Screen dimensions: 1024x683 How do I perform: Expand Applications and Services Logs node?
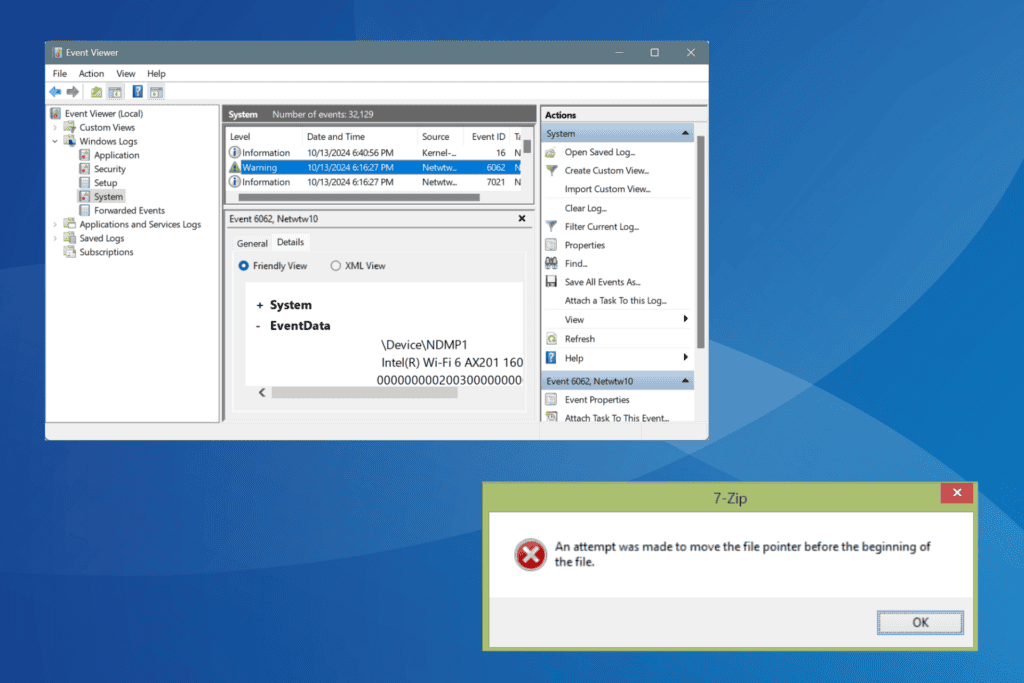pyautogui.click(x=55, y=224)
